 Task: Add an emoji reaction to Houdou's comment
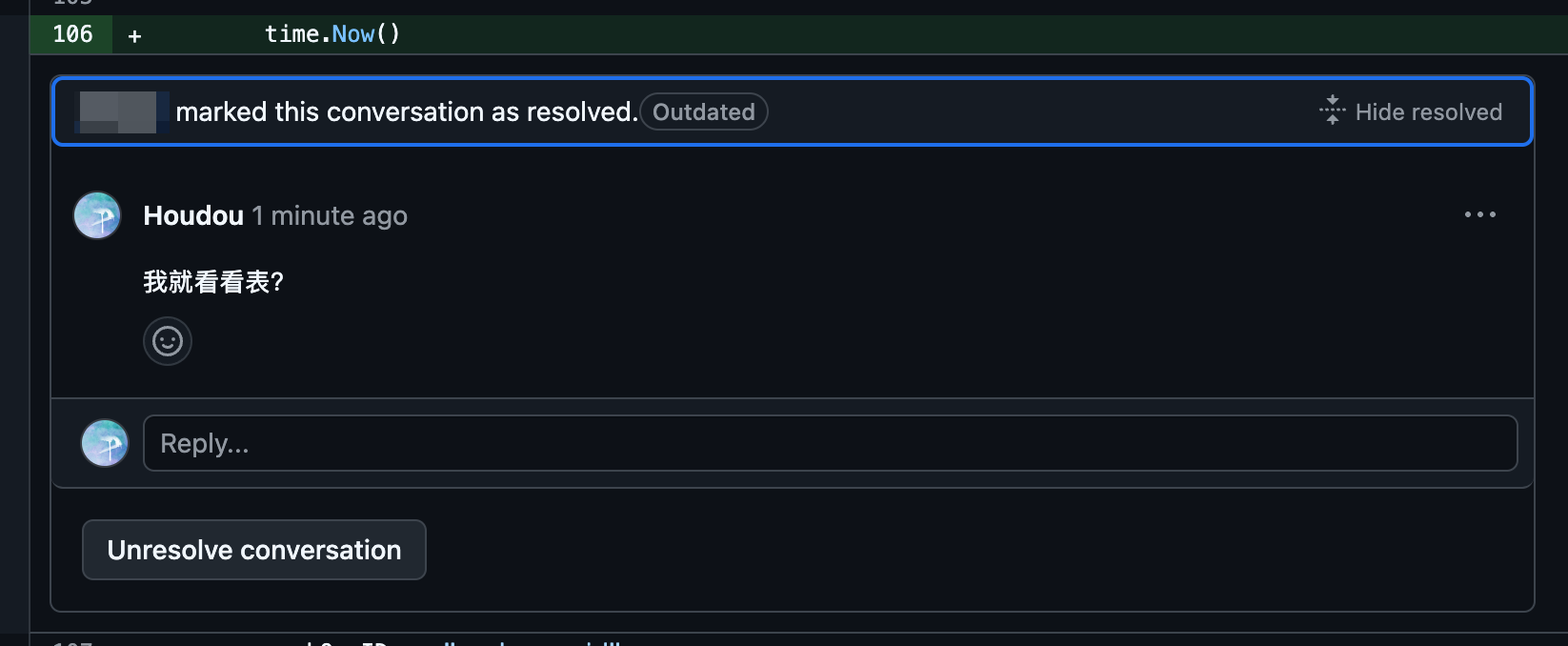(x=168, y=341)
